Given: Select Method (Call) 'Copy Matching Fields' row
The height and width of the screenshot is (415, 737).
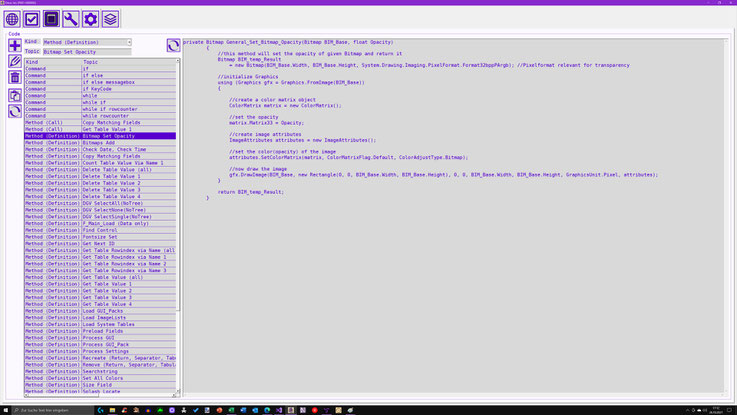Looking at the screenshot, I should pos(100,122).
